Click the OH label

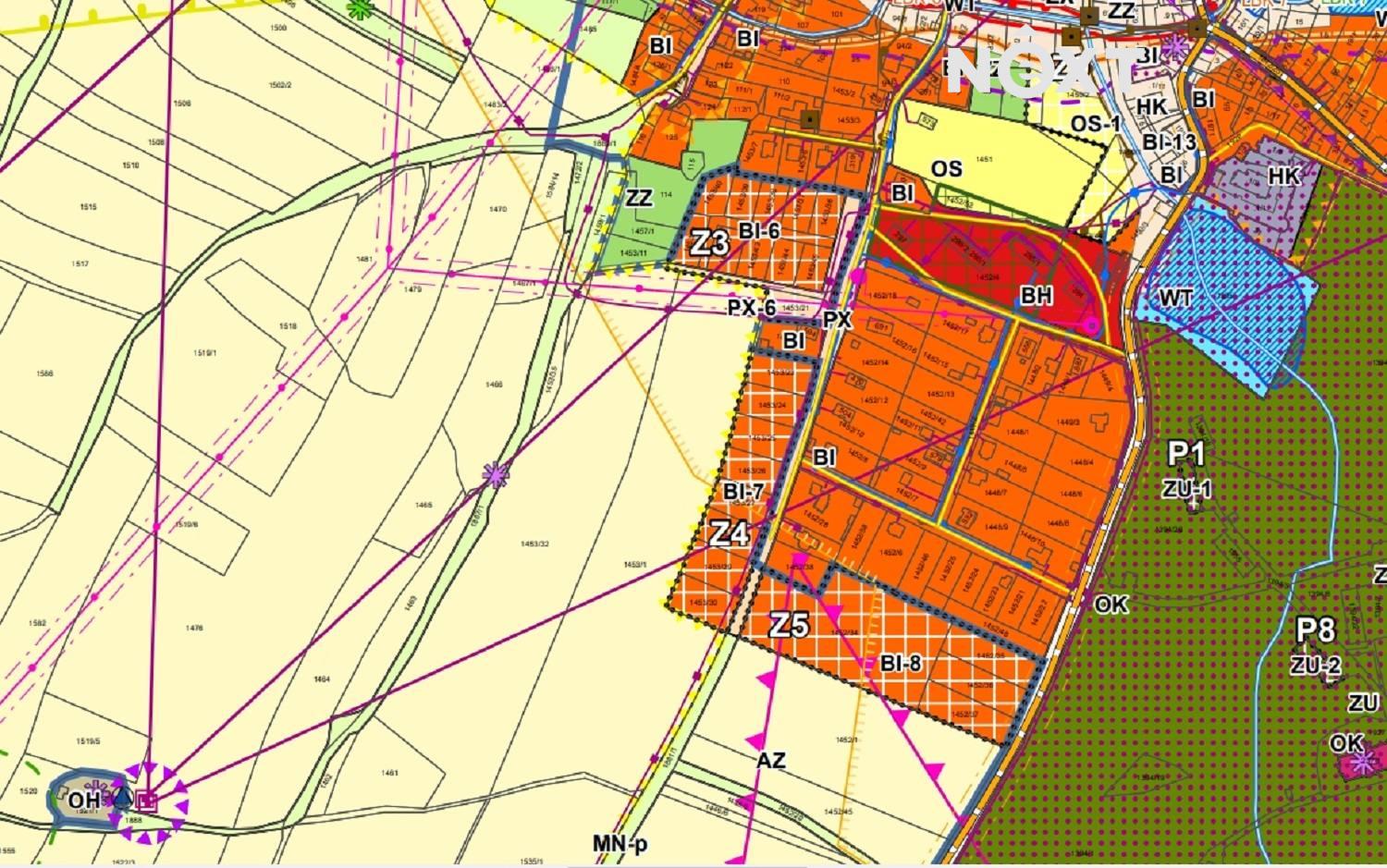(84, 800)
